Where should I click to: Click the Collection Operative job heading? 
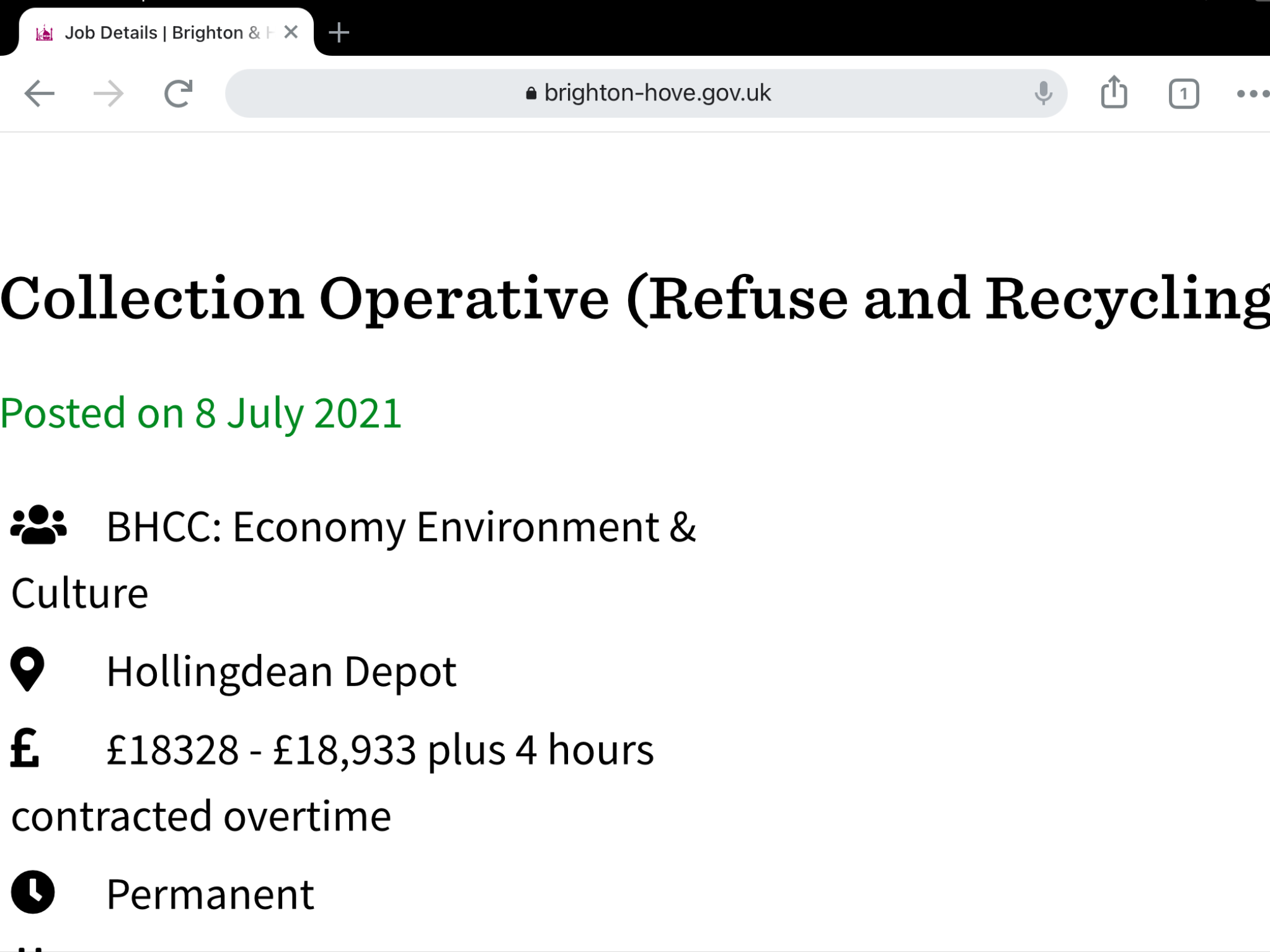(635, 298)
